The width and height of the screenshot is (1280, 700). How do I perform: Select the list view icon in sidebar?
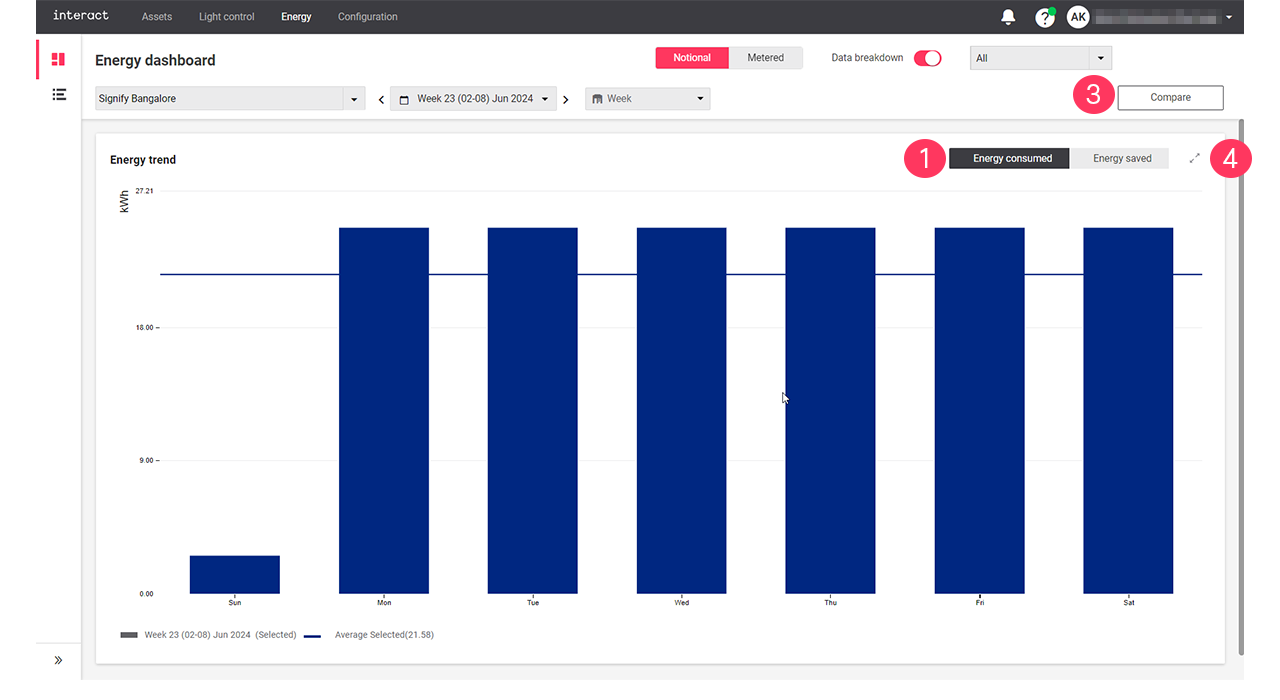[59, 94]
